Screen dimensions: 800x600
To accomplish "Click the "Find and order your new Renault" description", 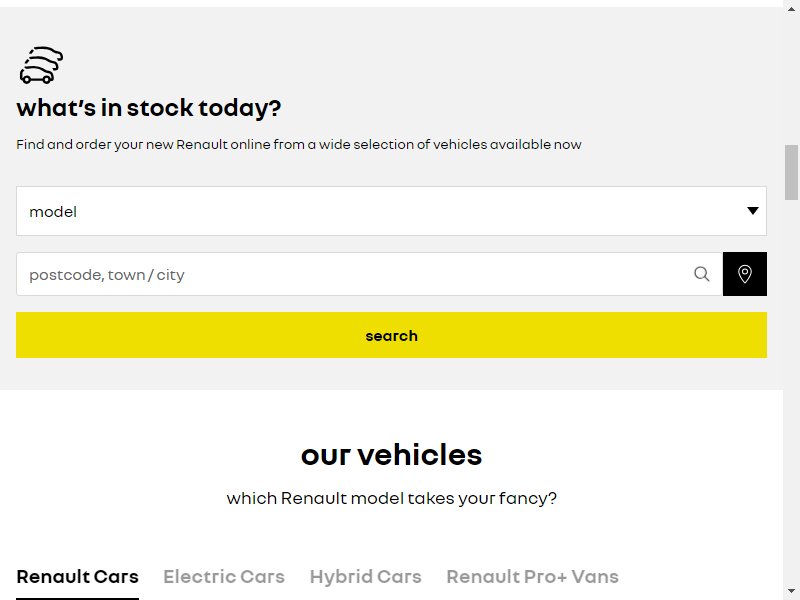I will [298, 144].
